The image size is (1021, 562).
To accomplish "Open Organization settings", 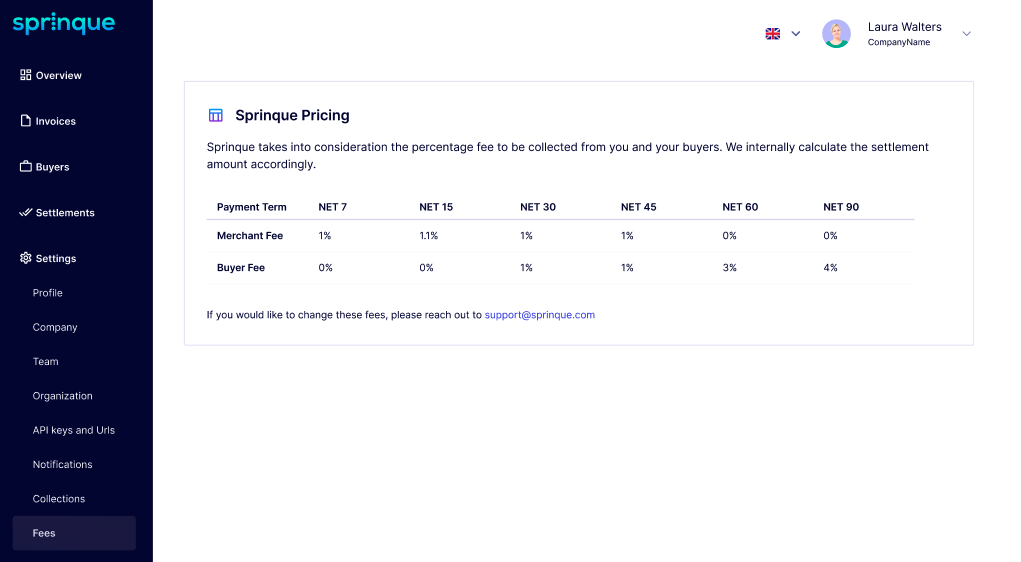I will 62,396.
